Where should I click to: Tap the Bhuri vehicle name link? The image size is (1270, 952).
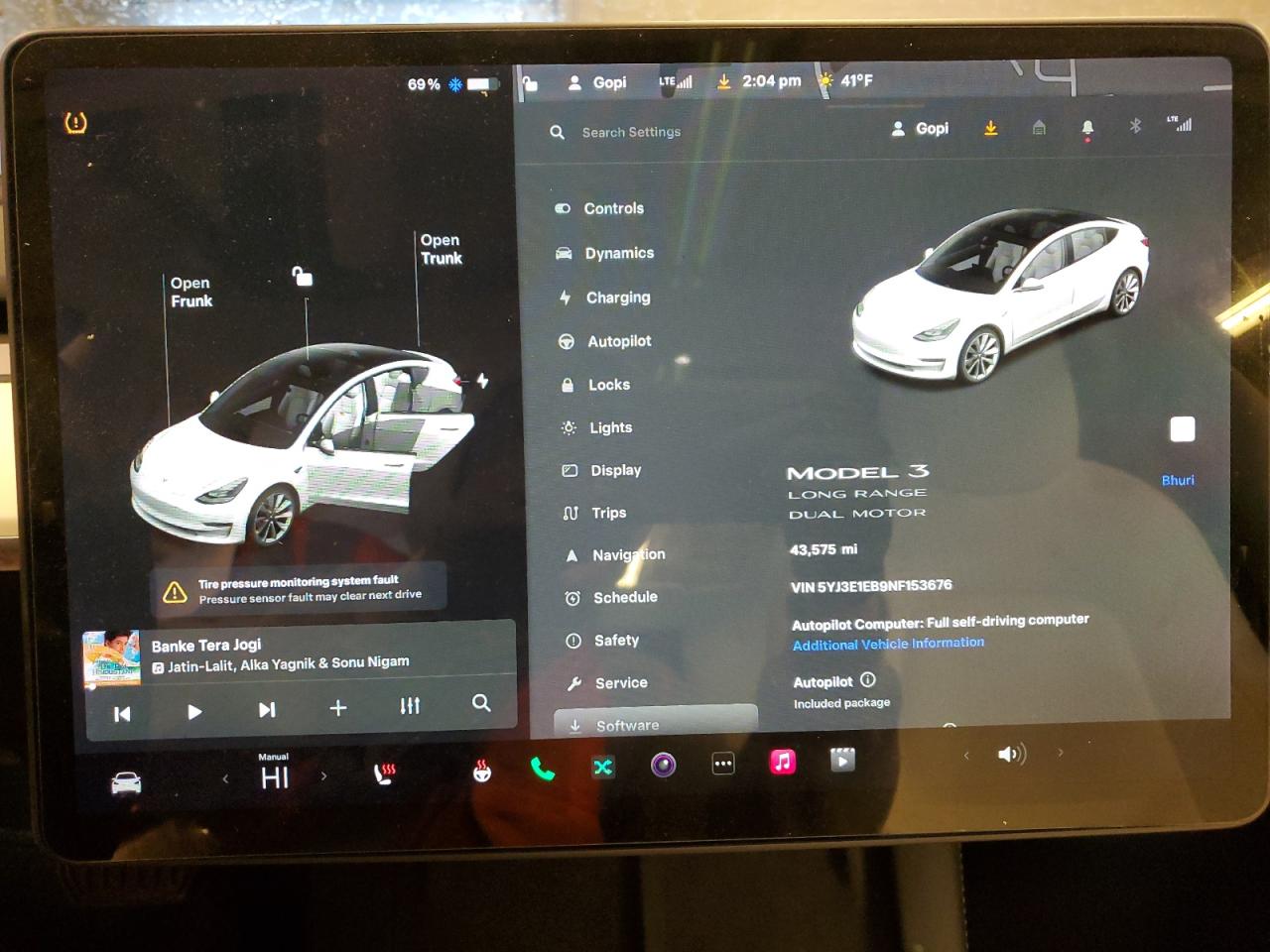[1178, 480]
